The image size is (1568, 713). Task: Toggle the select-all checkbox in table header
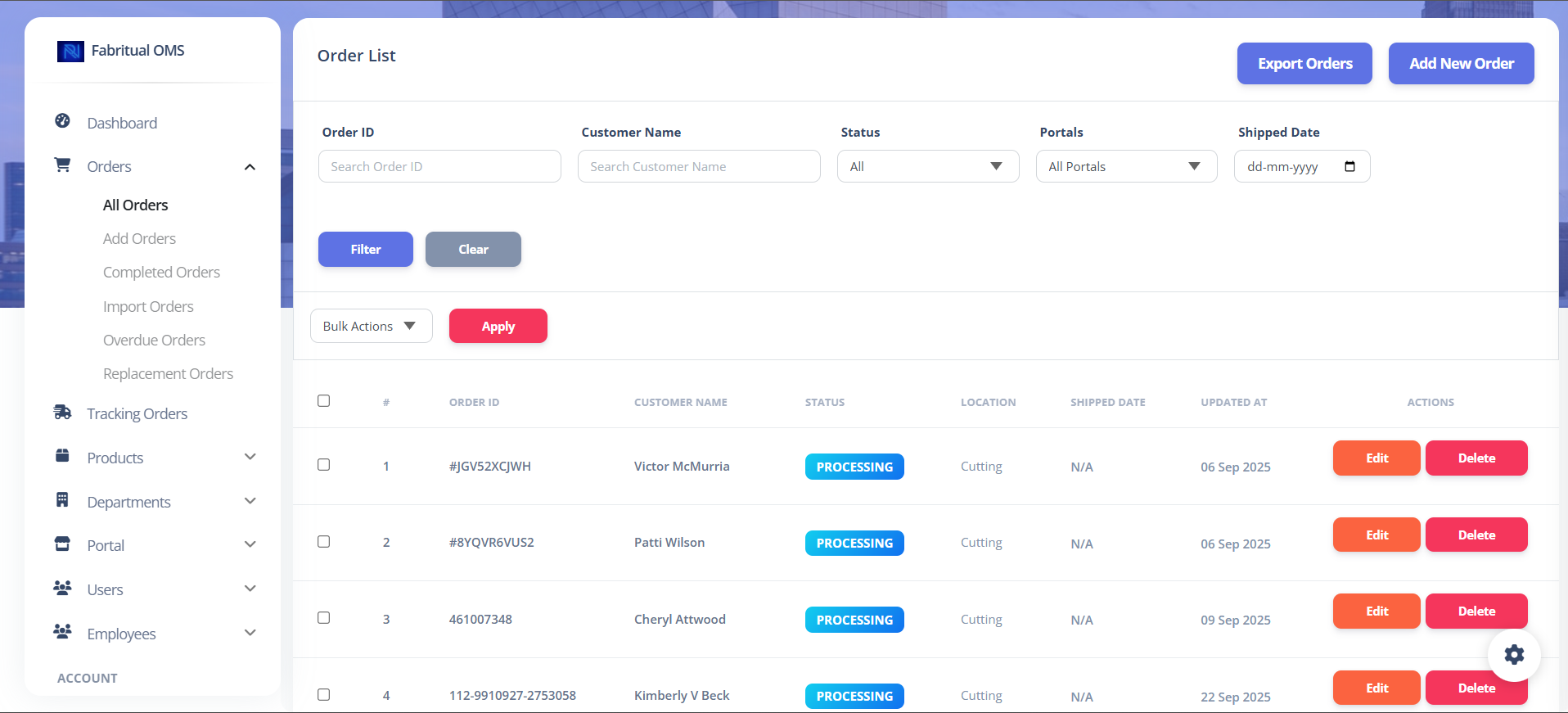coord(324,401)
